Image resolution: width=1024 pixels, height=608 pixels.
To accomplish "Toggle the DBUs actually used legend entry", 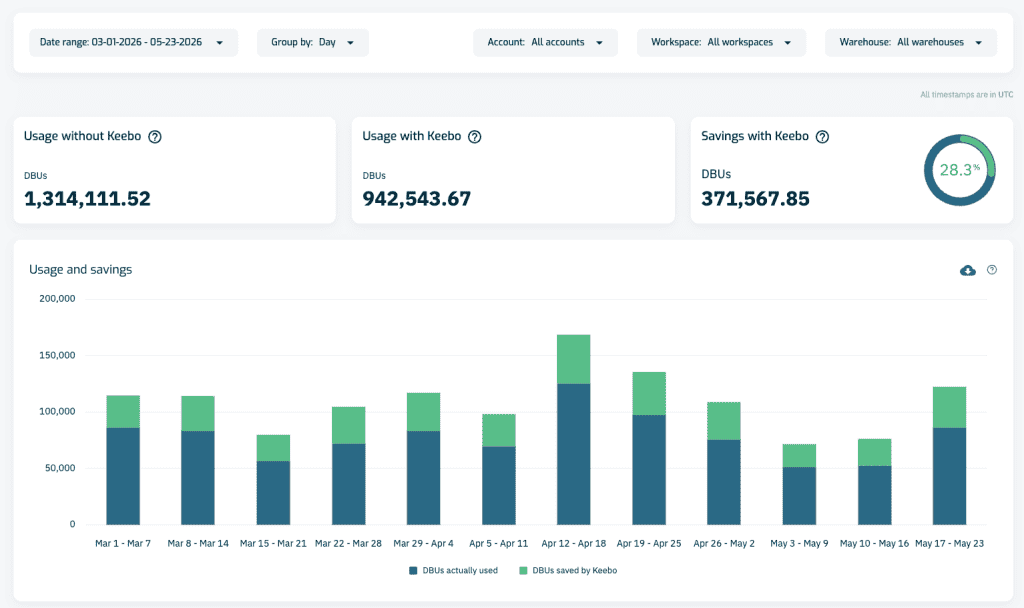I will click(x=453, y=570).
